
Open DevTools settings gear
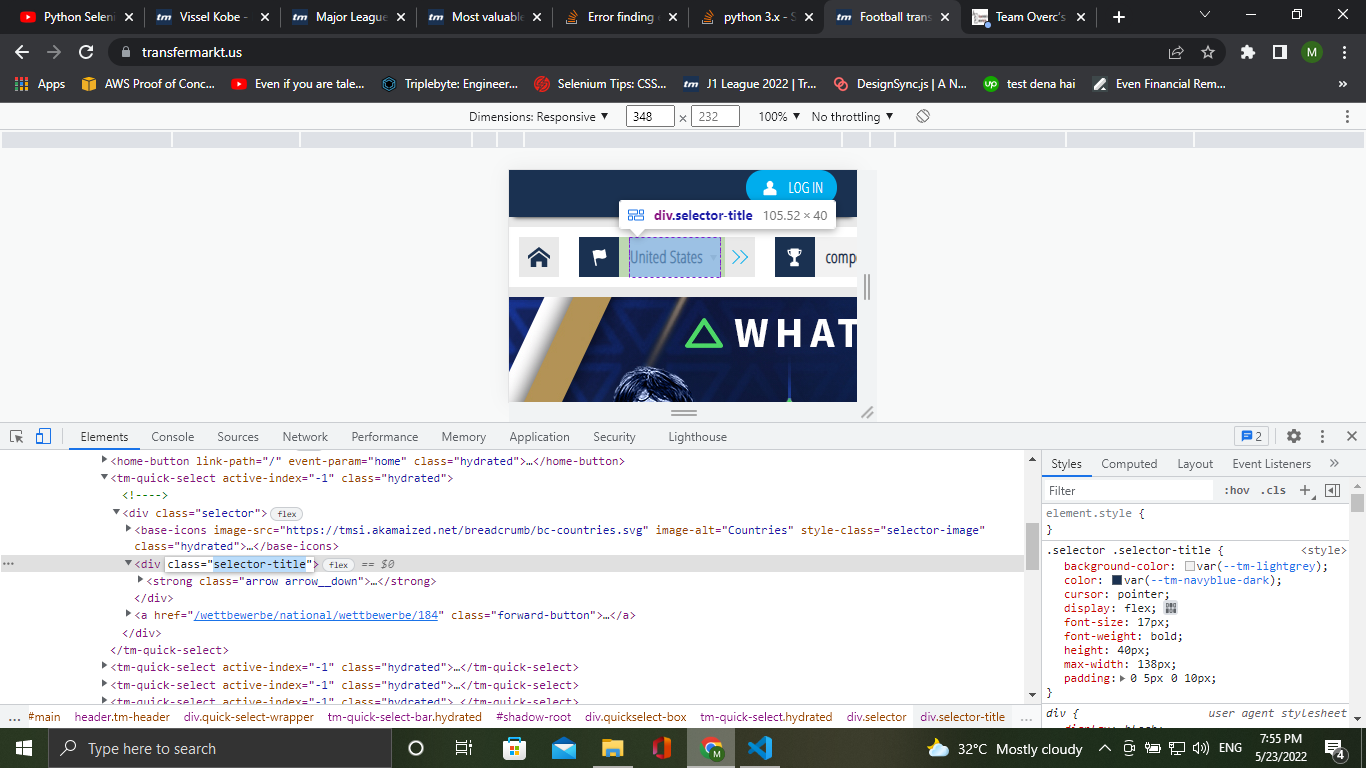pyautogui.click(x=1294, y=436)
